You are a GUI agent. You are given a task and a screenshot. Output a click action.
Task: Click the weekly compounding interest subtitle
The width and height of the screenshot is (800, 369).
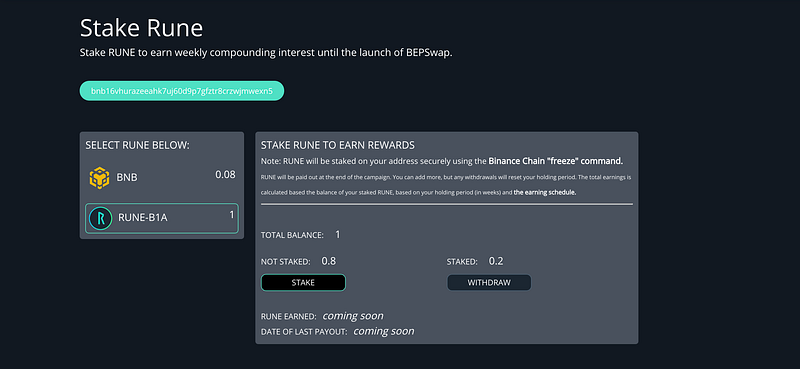(x=266, y=53)
